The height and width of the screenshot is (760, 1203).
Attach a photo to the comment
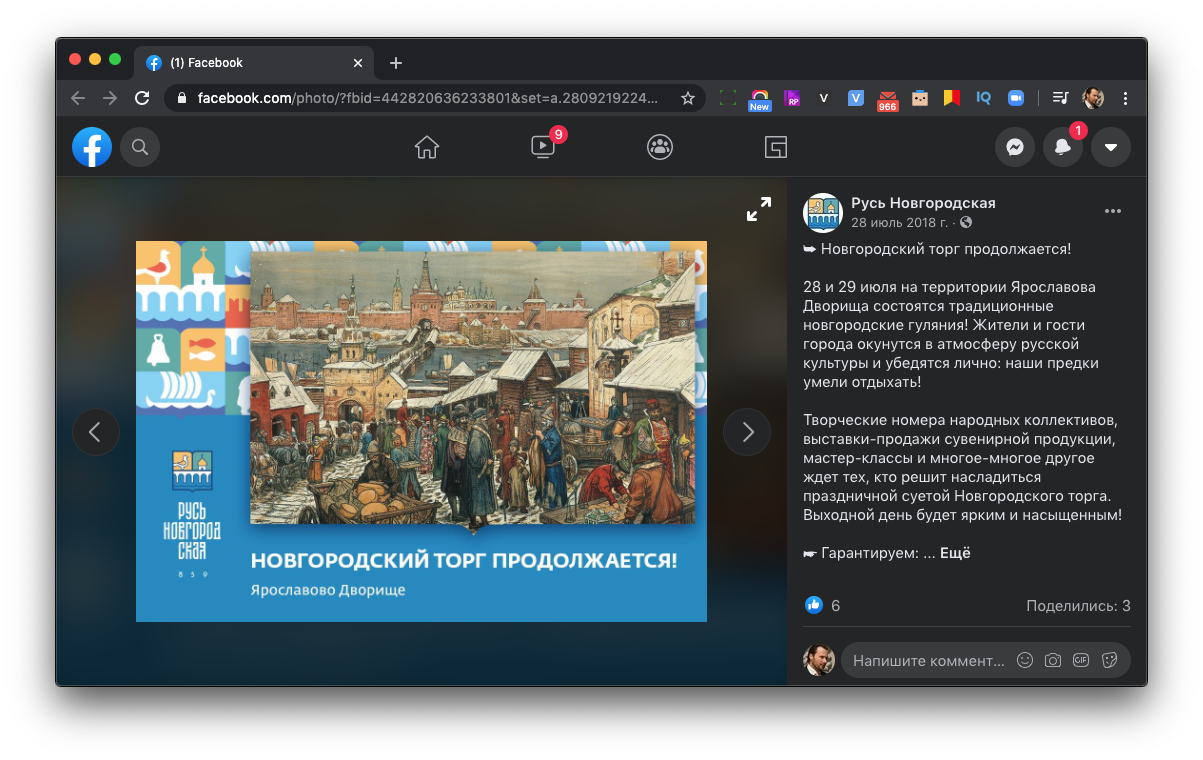coord(1053,660)
